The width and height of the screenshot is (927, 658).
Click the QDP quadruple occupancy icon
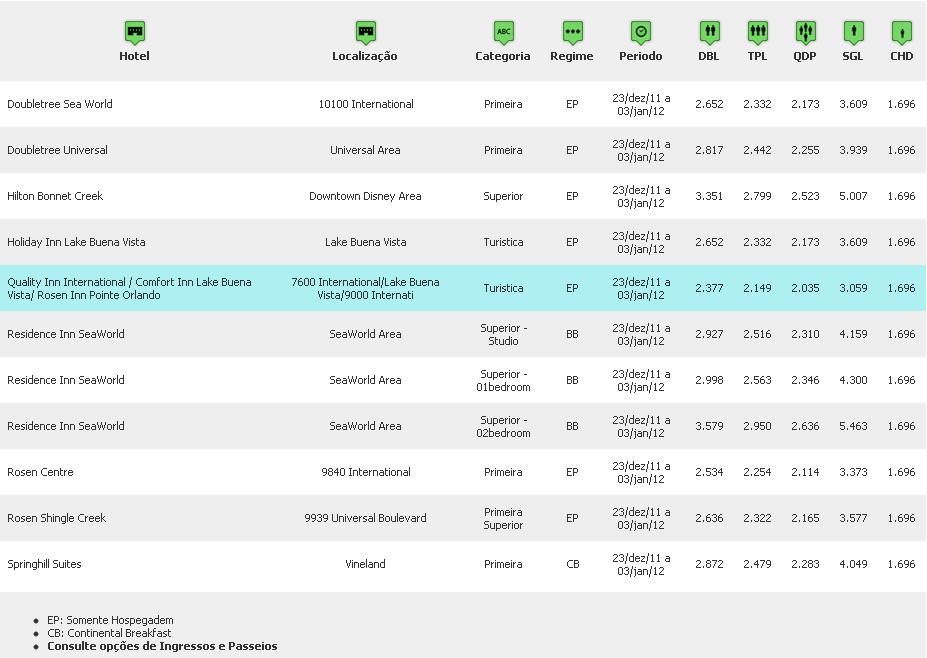[x=805, y=32]
